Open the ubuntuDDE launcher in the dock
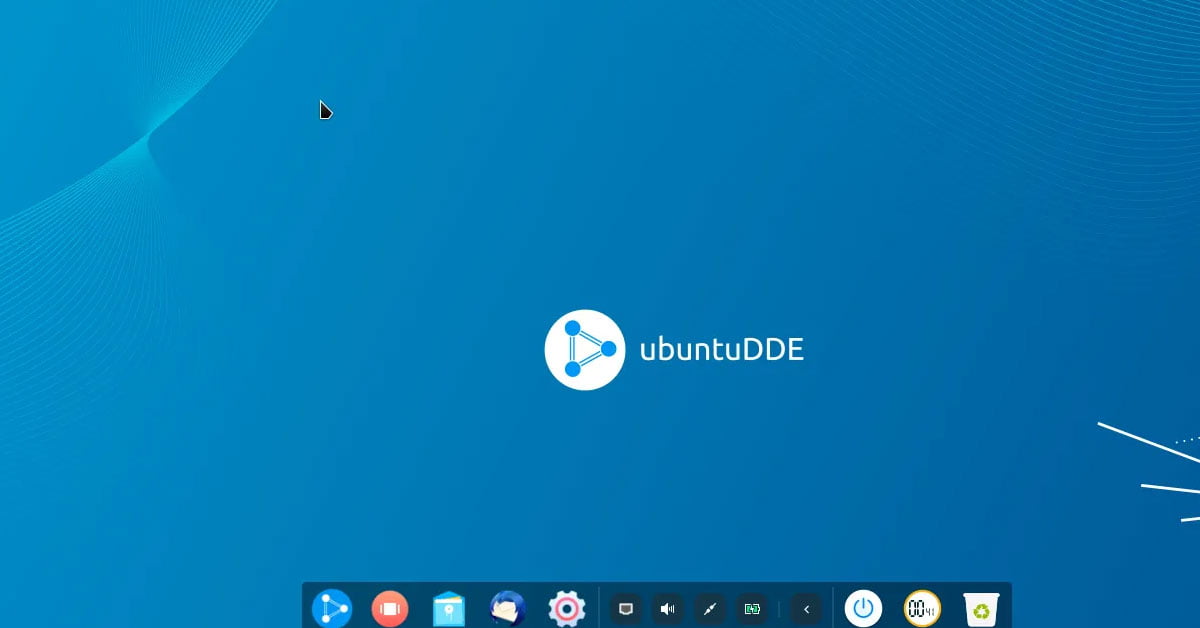This screenshot has width=1200, height=628. [332, 608]
